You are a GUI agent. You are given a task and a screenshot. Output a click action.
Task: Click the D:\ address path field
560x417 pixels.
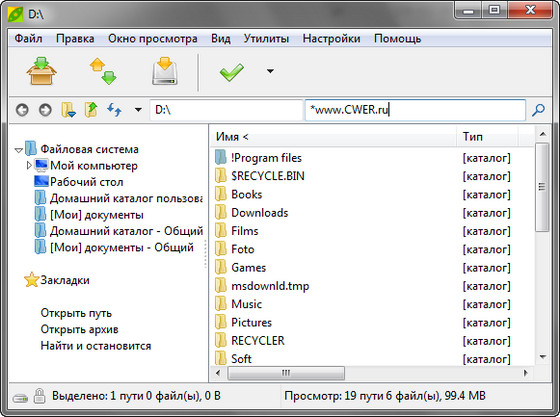226,110
